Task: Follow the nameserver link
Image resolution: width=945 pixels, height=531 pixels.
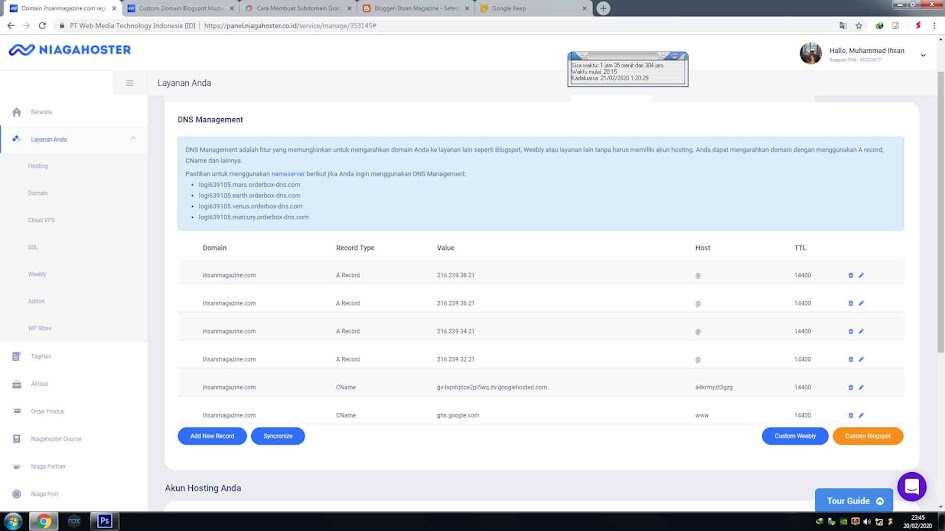Action: (288, 174)
